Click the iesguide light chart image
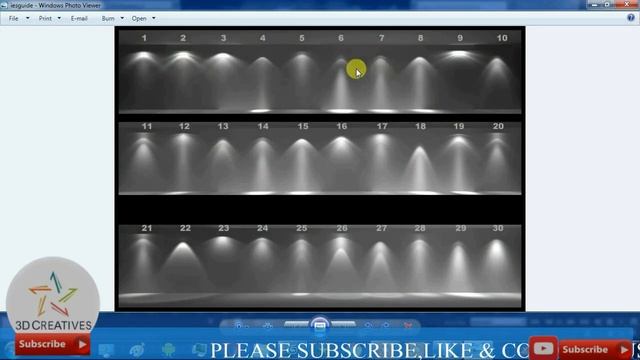Image resolution: width=640 pixels, height=360 pixels. [320, 169]
